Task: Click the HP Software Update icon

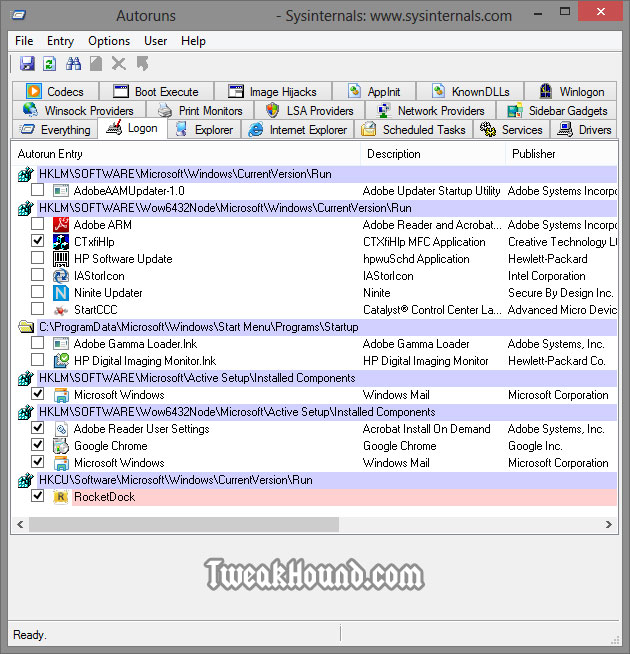Action: tap(61, 259)
